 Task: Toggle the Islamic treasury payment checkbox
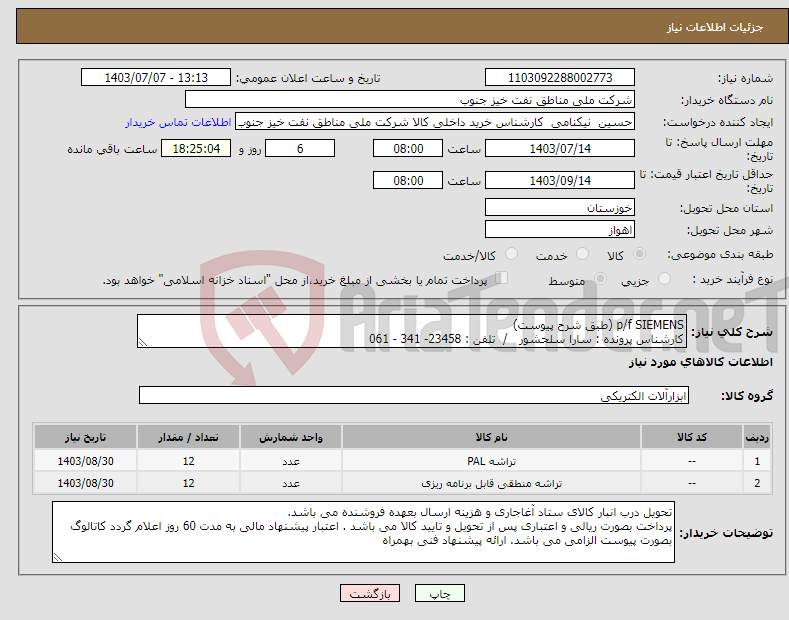pos(502,278)
